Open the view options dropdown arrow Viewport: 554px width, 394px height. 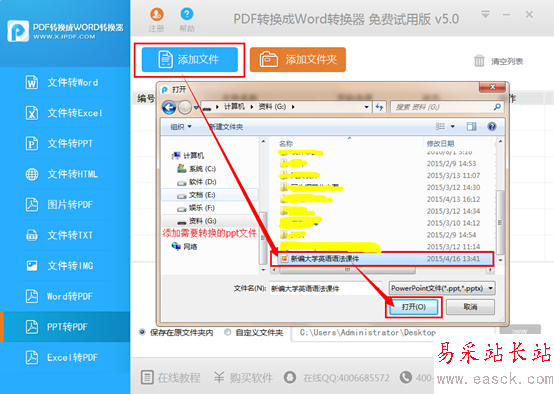point(453,127)
